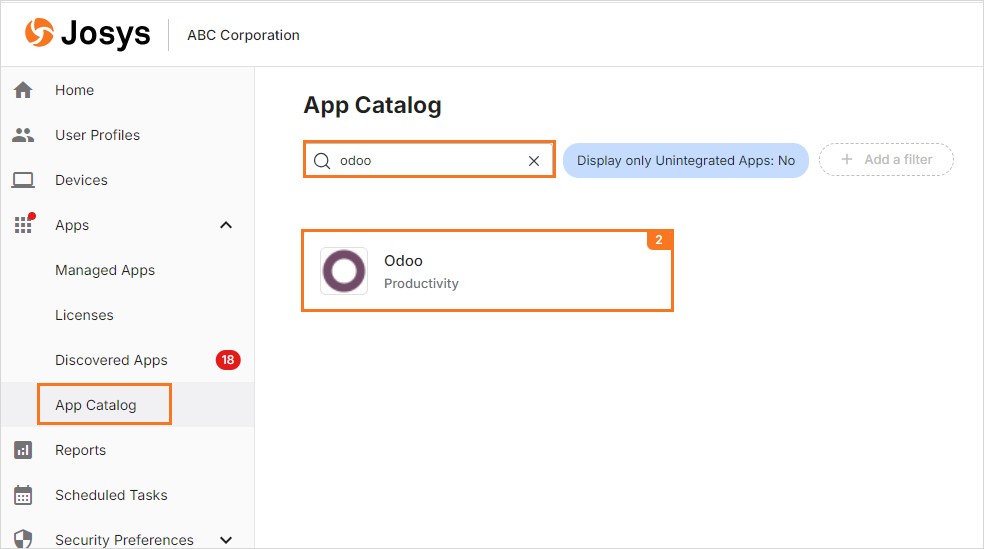This screenshot has height=549, width=984.
Task: Open Managed Apps
Action: [x=105, y=270]
